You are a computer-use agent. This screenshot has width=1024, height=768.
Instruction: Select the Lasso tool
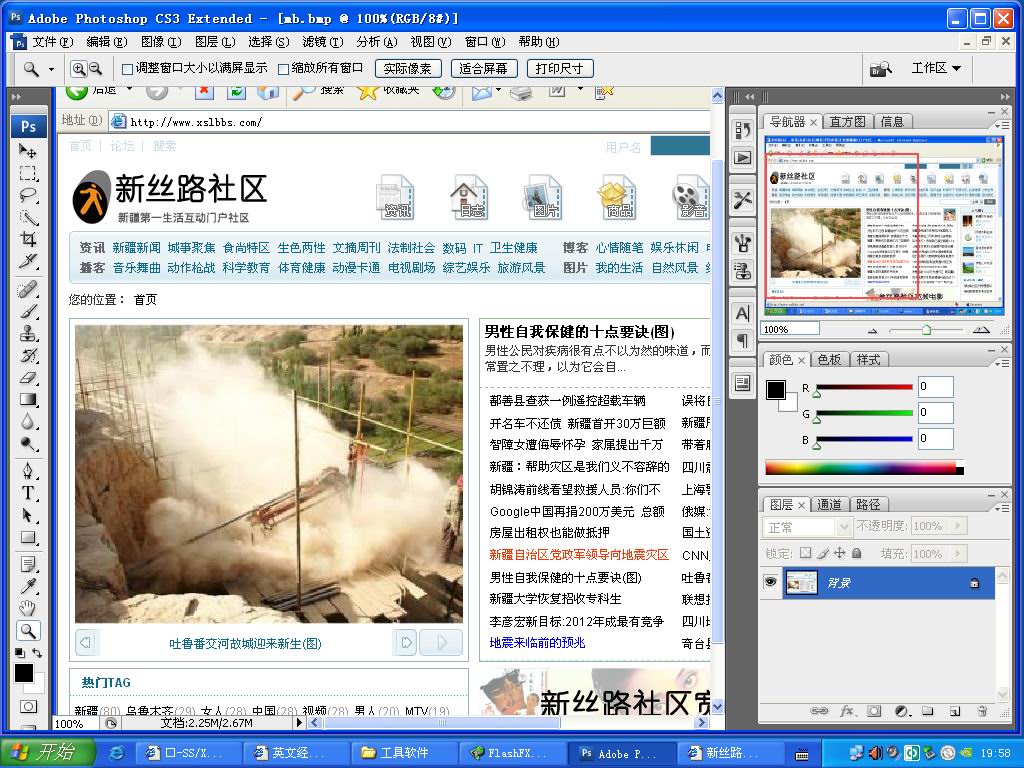[28, 195]
